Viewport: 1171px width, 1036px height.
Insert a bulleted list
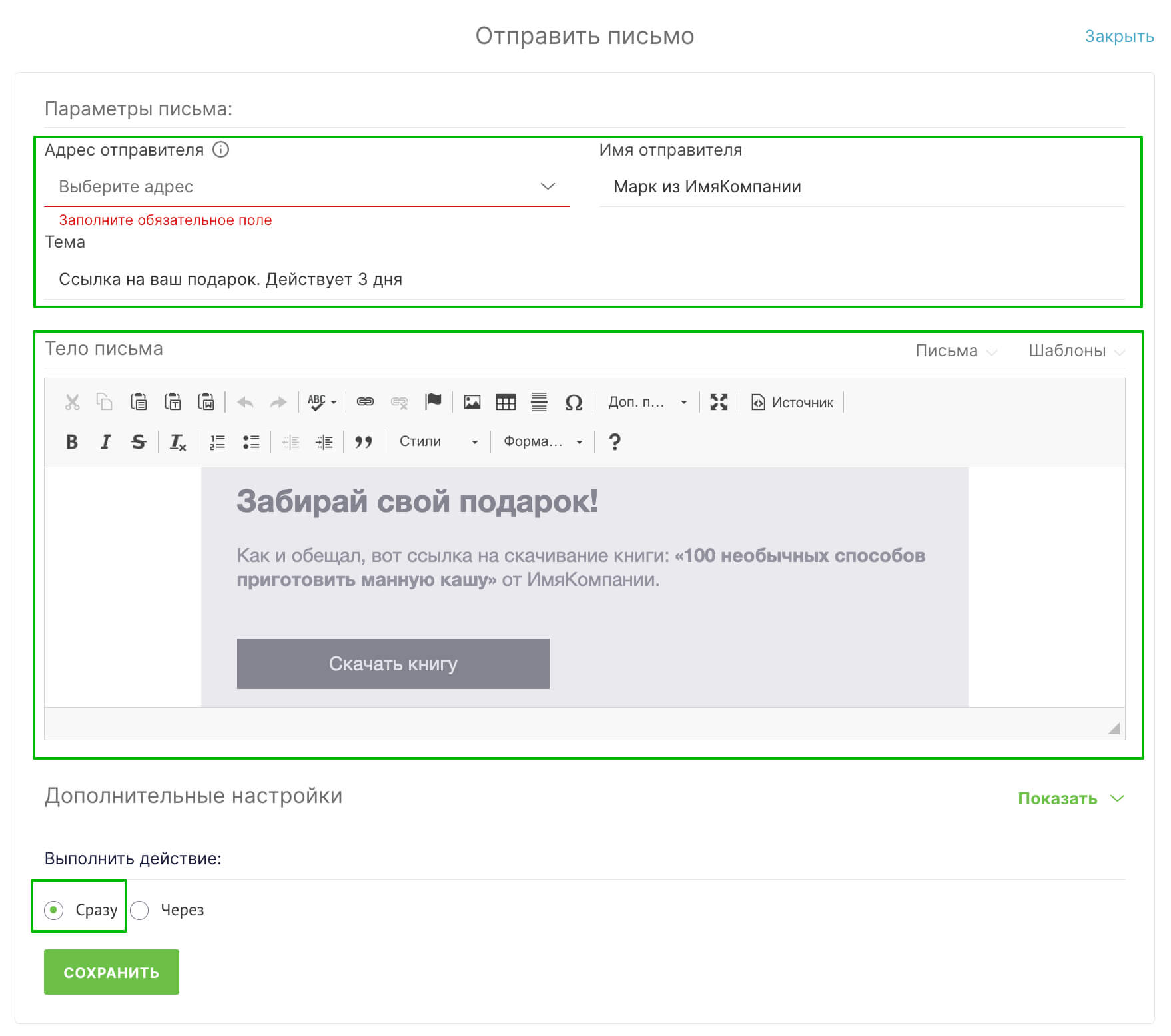[x=251, y=441]
